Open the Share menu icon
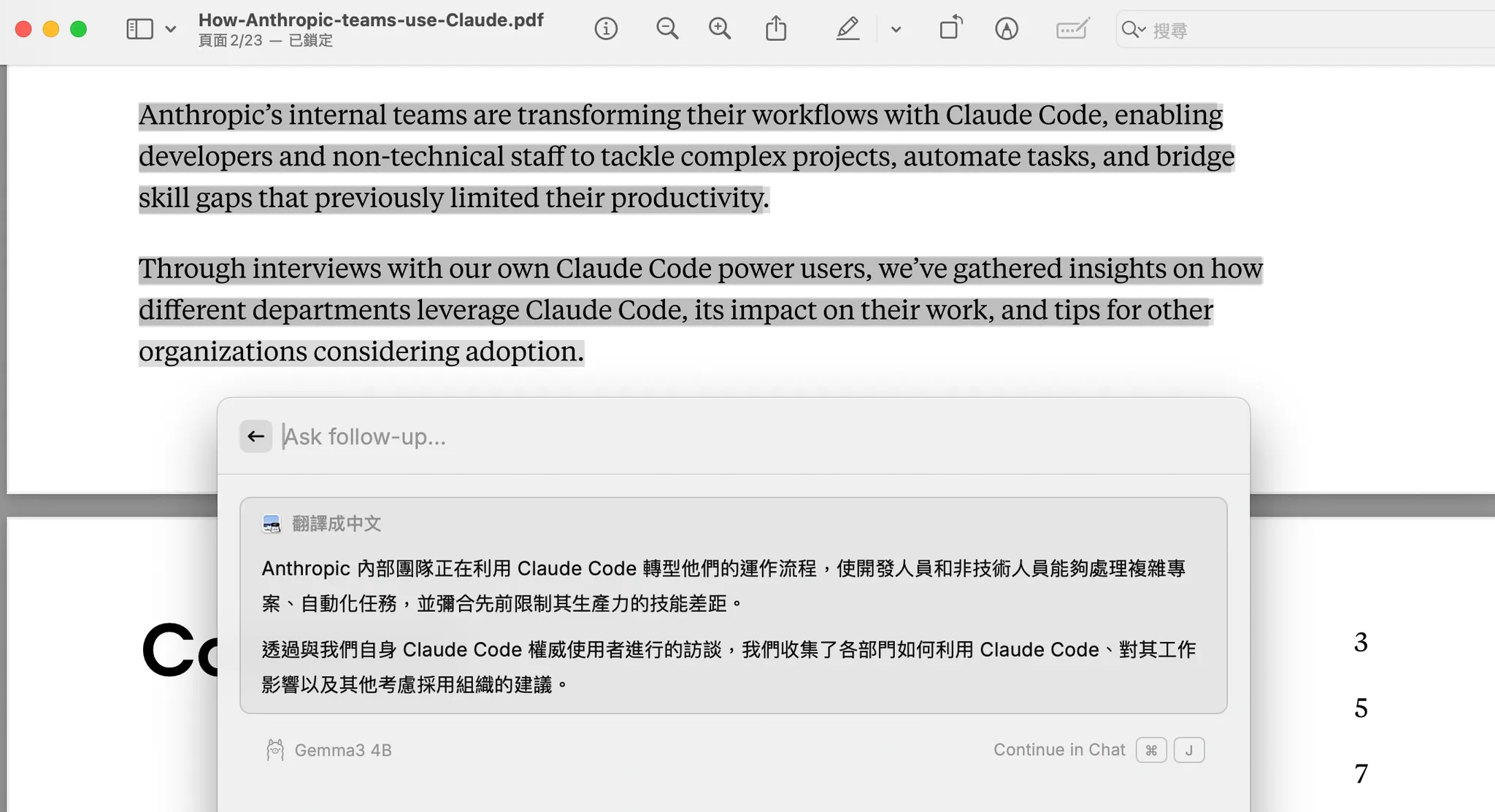The height and width of the screenshot is (812, 1495). tap(776, 29)
